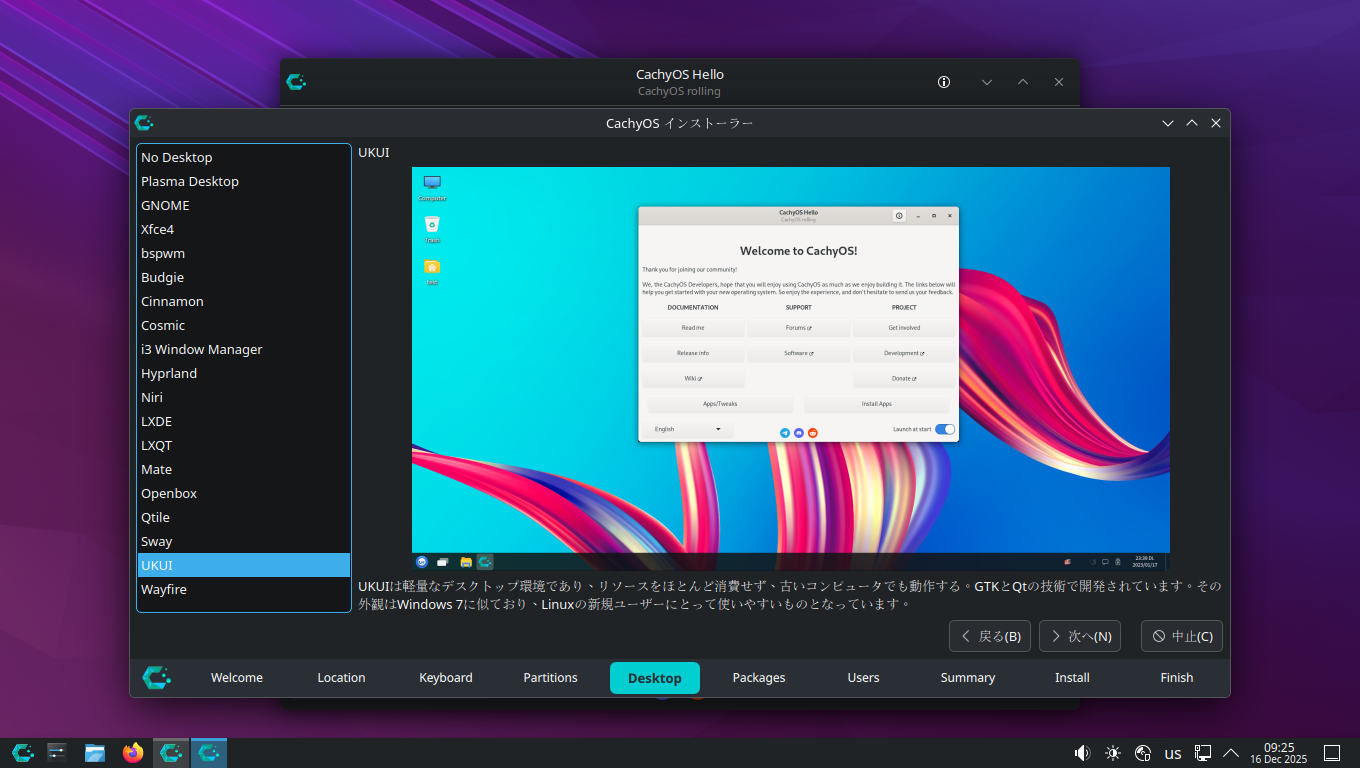Select "No Desktop" in the desktop list
This screenshot has width=1360, height=768.
click(244, 157)
